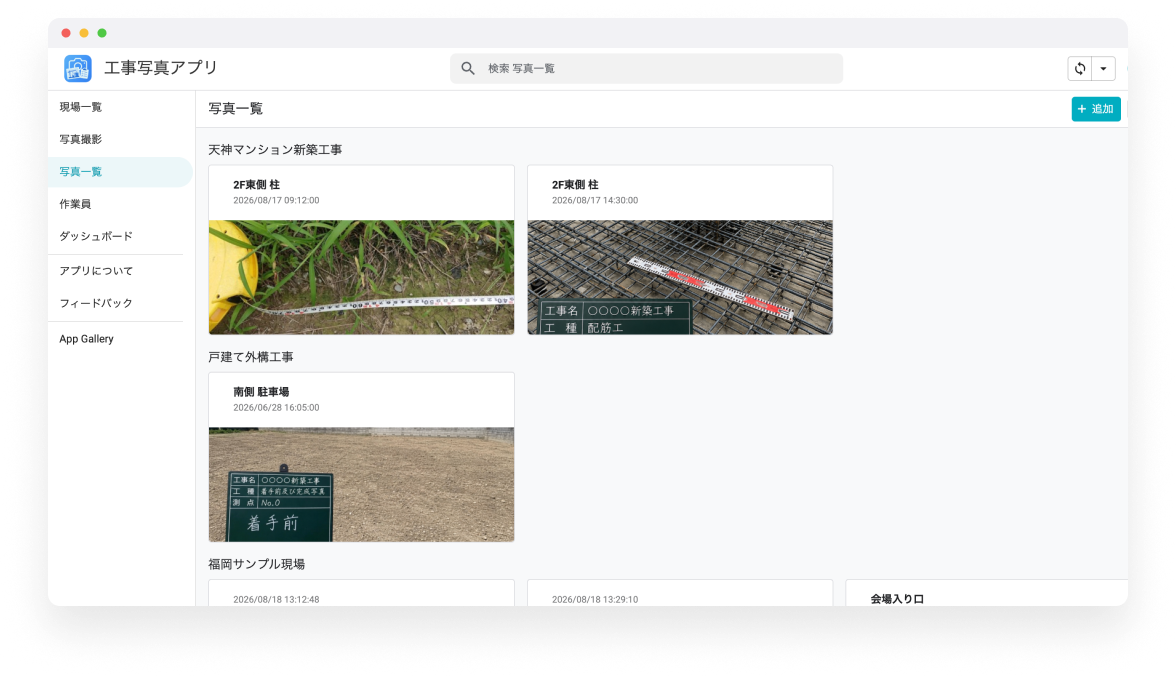Click the green window fullscreen button
Image resolution: width=1176 pixels, height=678 pixels.
coord(102,33)
